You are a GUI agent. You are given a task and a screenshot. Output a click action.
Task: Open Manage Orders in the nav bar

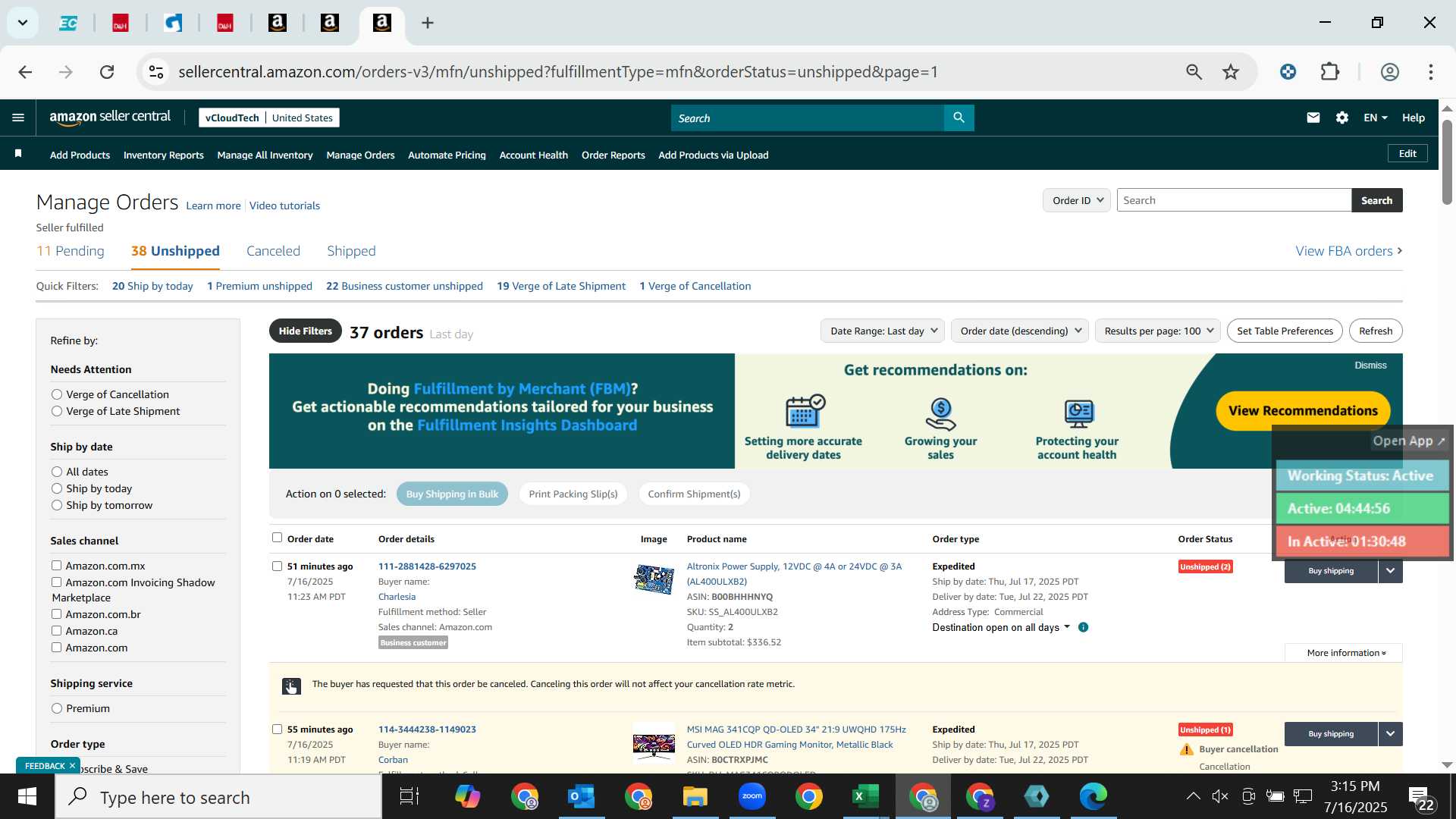pos(360,155)
